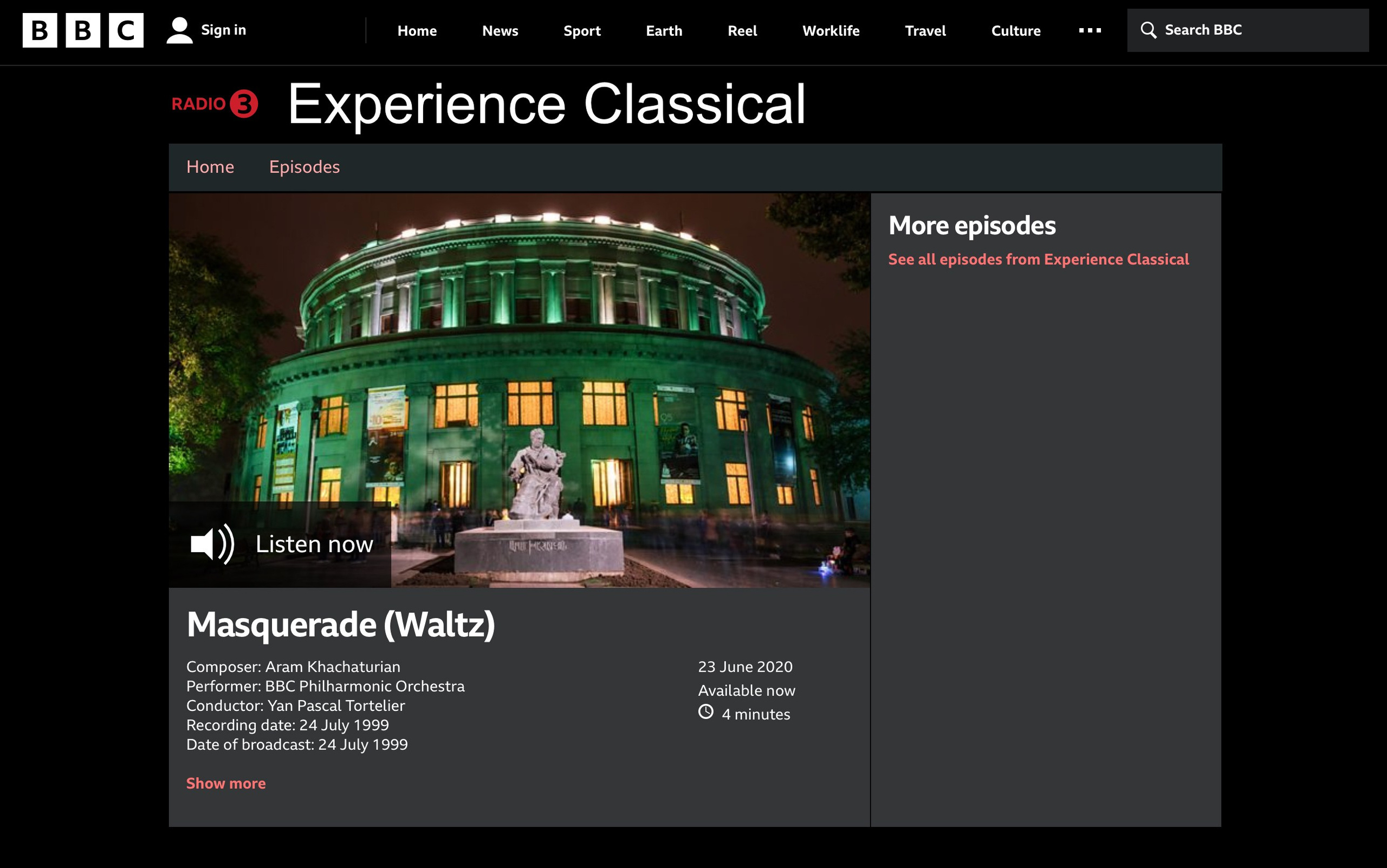This screenshot has width=1387, height=868.
Task: Click the BBC logo blocks
Action: click(x=83, y=30)
